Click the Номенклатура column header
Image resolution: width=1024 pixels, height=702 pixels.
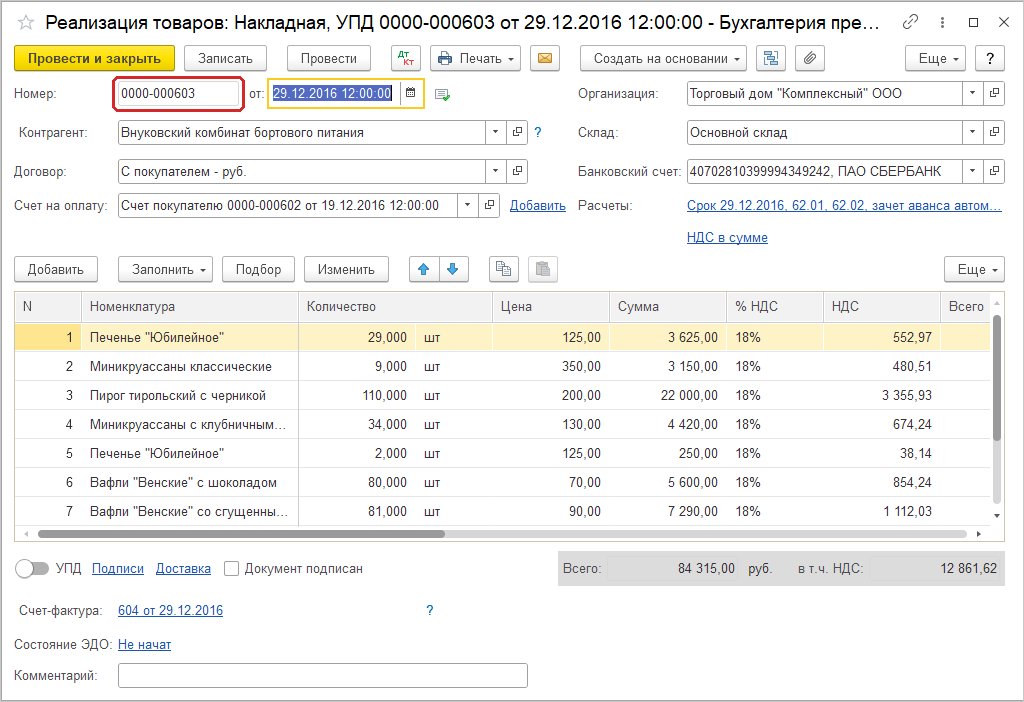[x=189, y=306]
